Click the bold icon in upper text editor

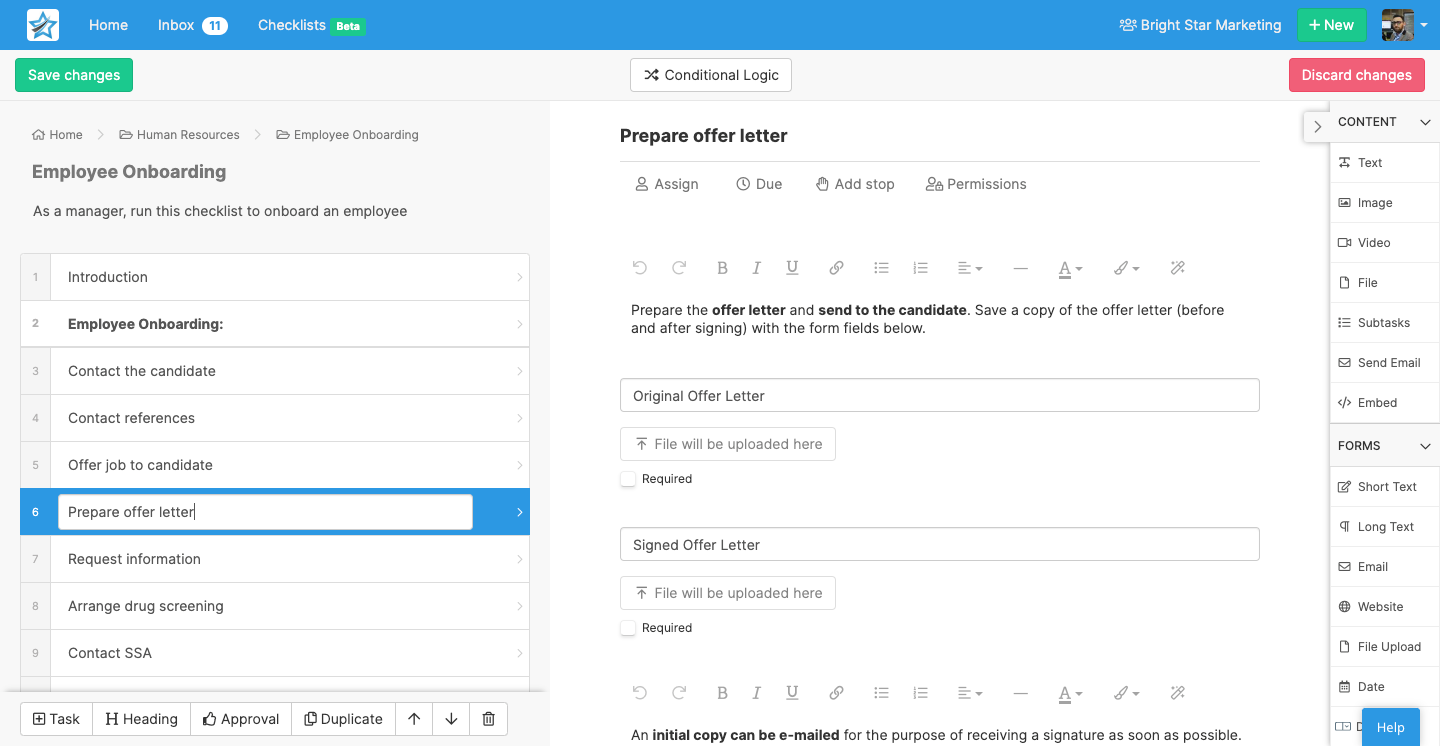click(x=722, y=268)
